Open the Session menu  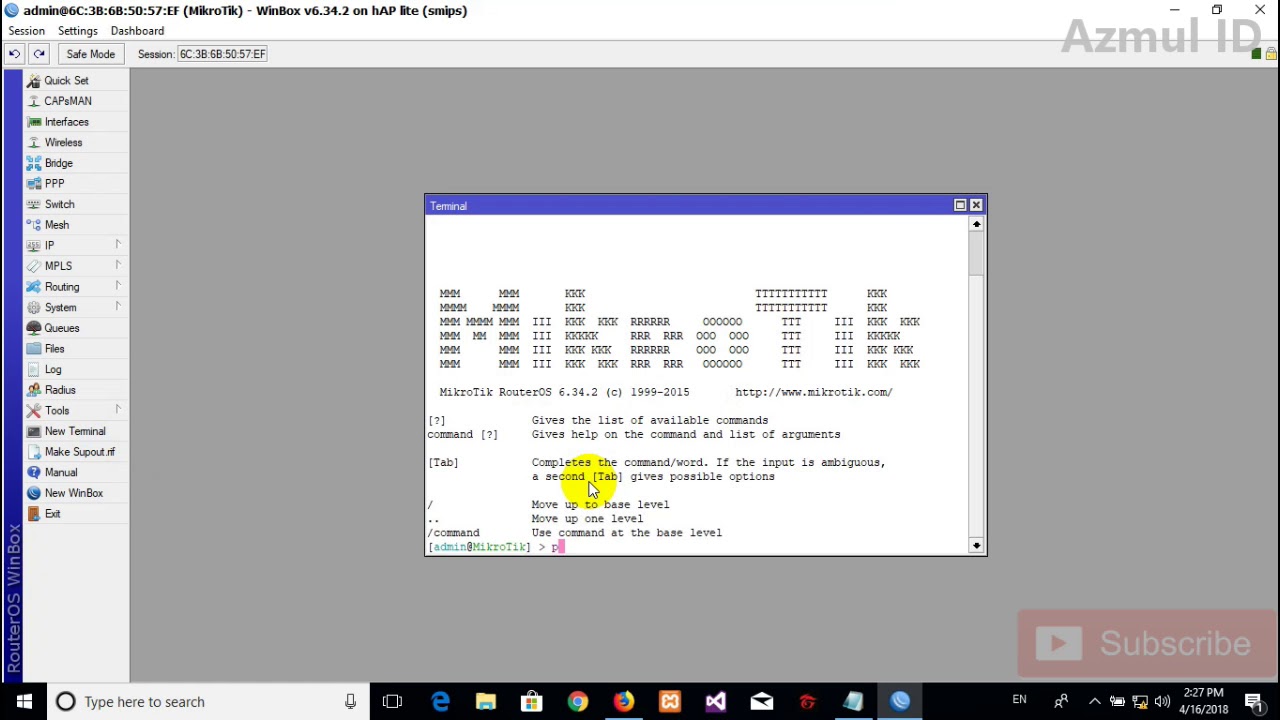(x=27, y=31)
